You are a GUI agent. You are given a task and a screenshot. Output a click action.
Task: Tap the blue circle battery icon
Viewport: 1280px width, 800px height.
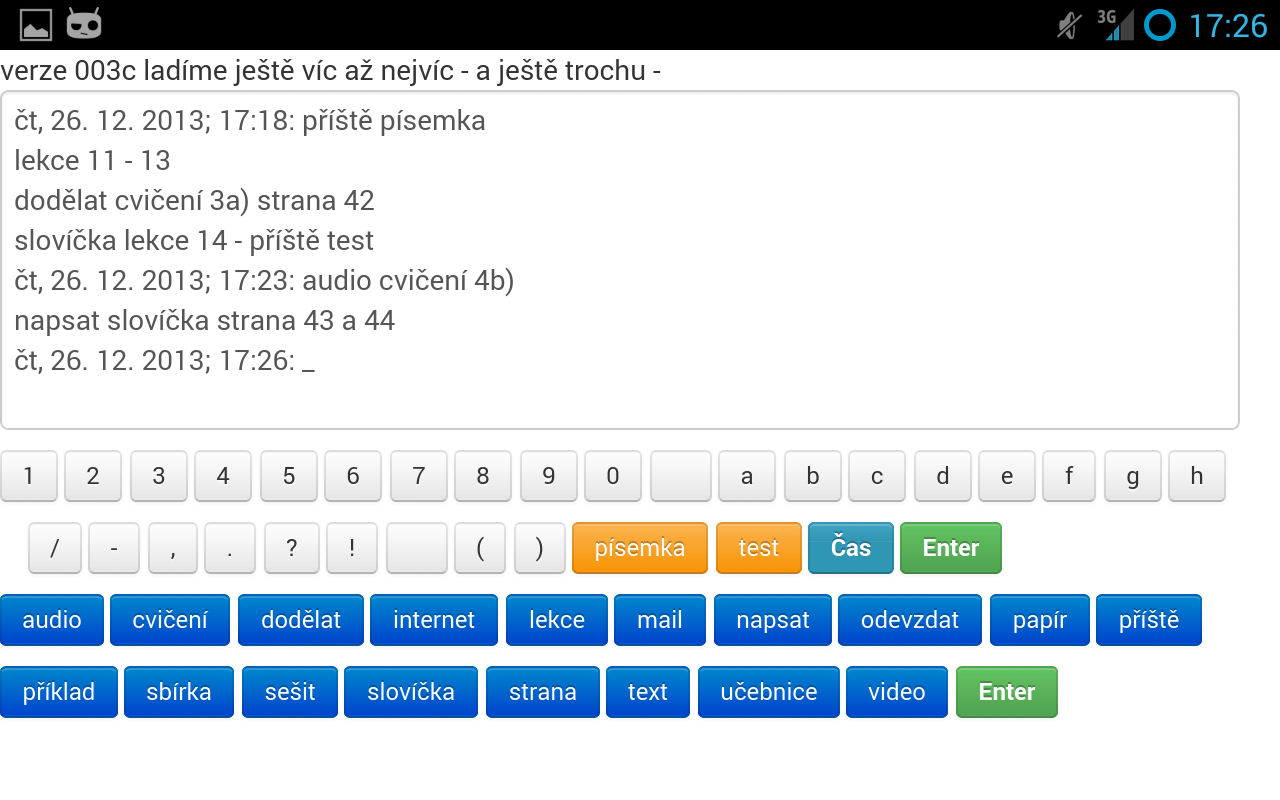tap(1160, 25)
